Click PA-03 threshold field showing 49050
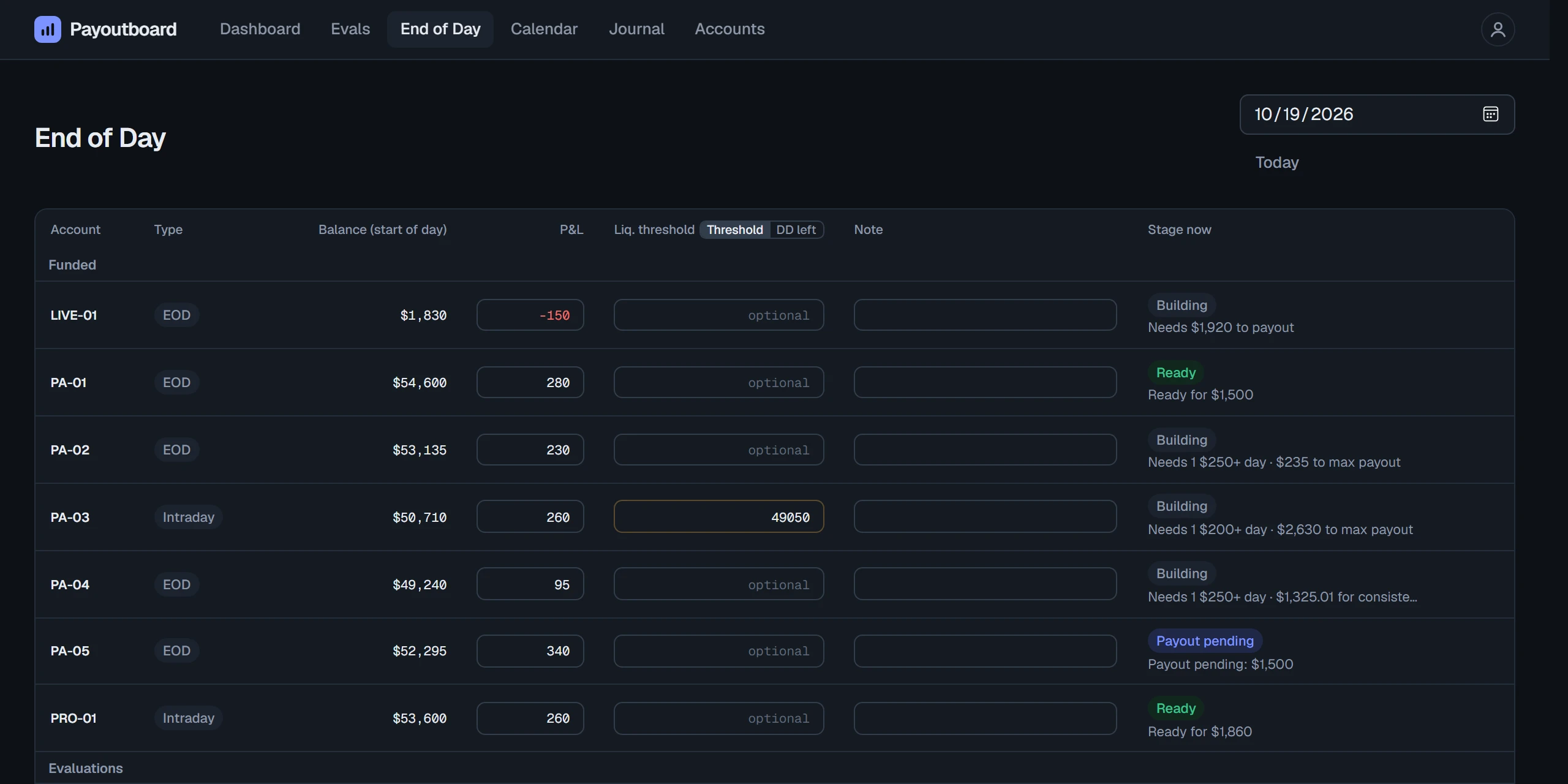 [x=718, y=516]
